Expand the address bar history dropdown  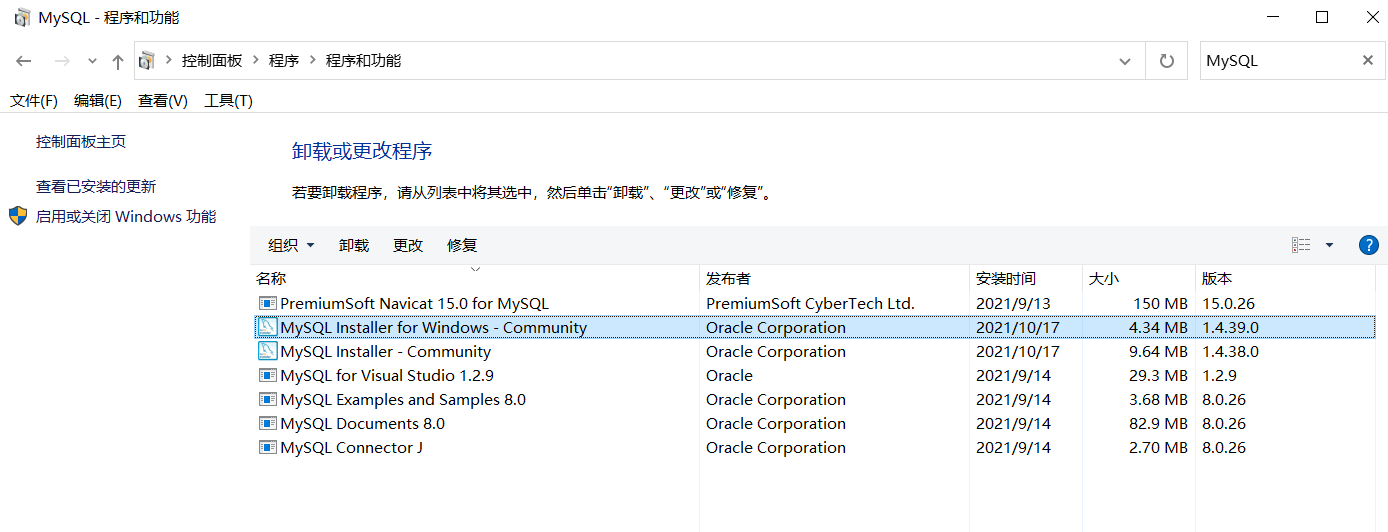pos(1125,61)
